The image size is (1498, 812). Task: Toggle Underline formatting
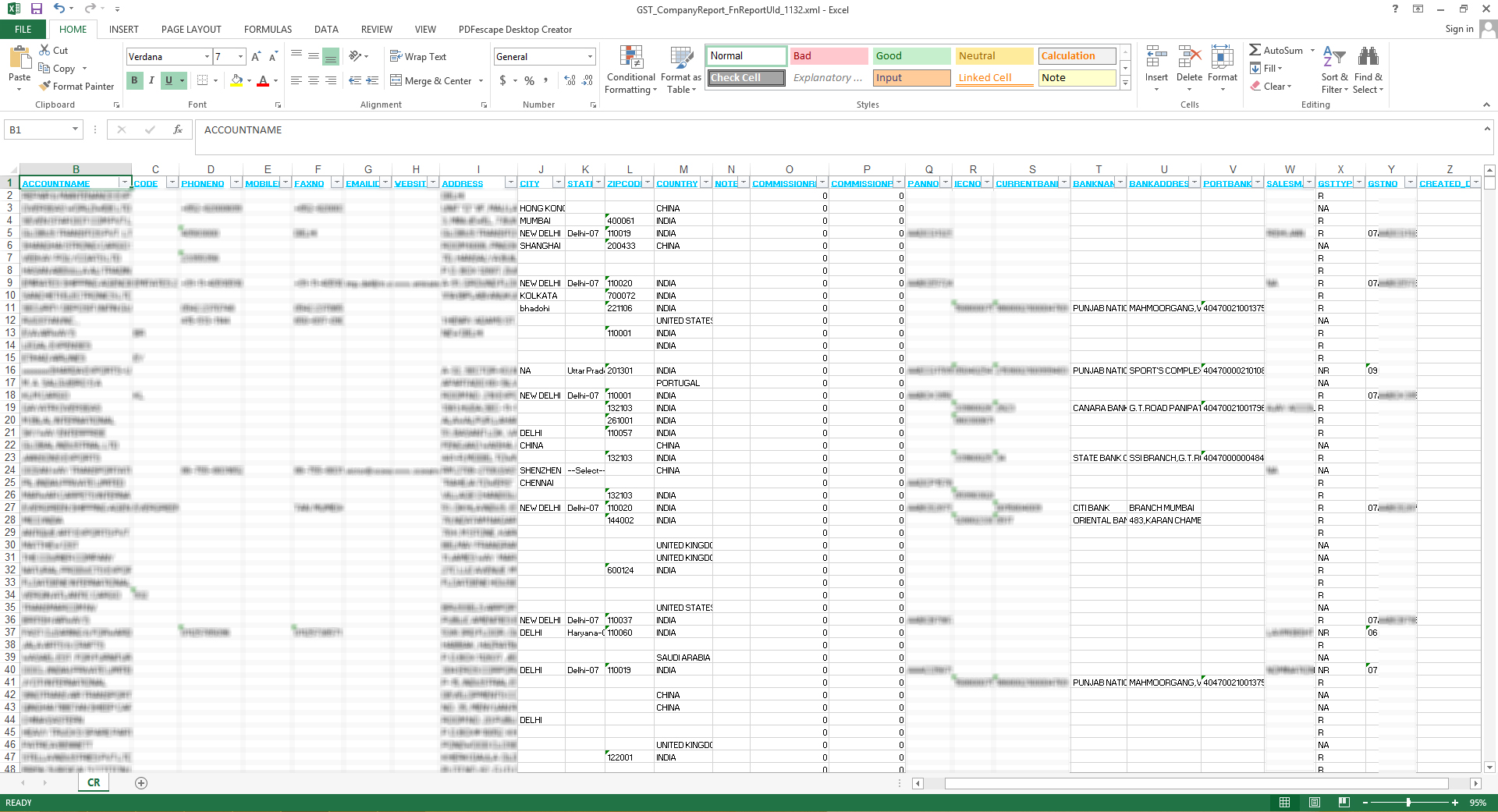pos(169,80)
